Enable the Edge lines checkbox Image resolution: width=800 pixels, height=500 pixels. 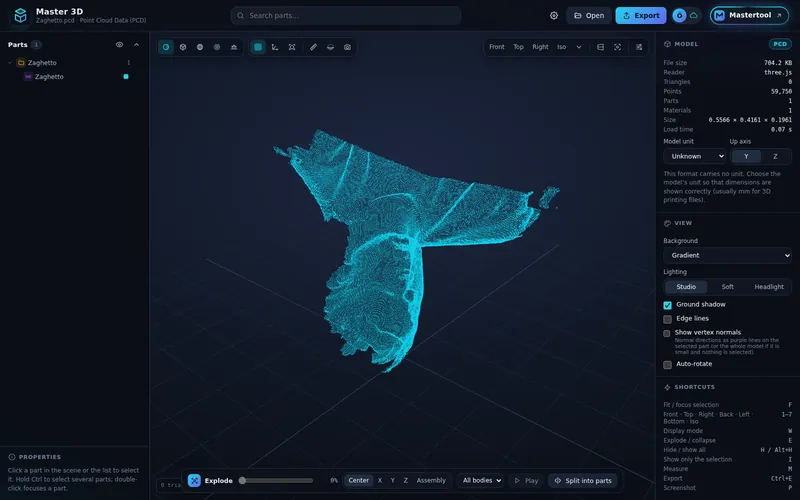tap(667, 319)
